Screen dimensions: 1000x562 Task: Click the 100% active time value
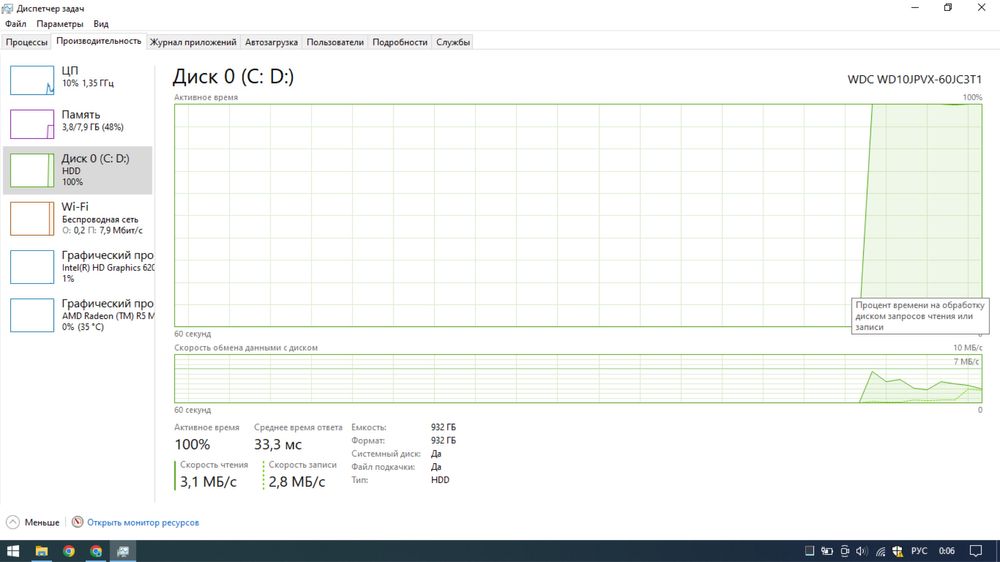coord(192,445)
